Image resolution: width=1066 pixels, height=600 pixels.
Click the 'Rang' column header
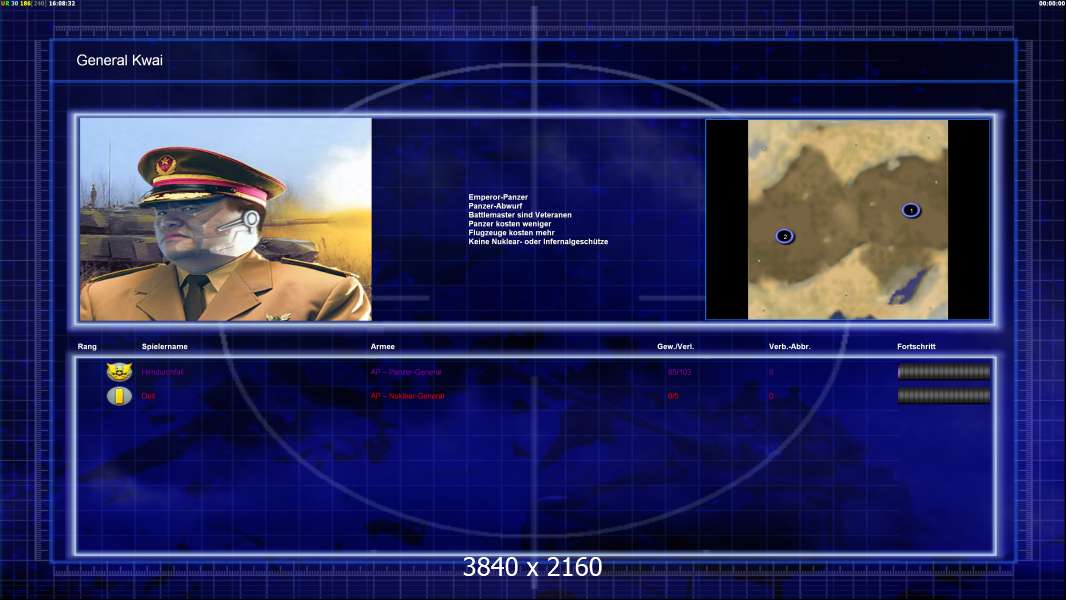pos(87,347)
